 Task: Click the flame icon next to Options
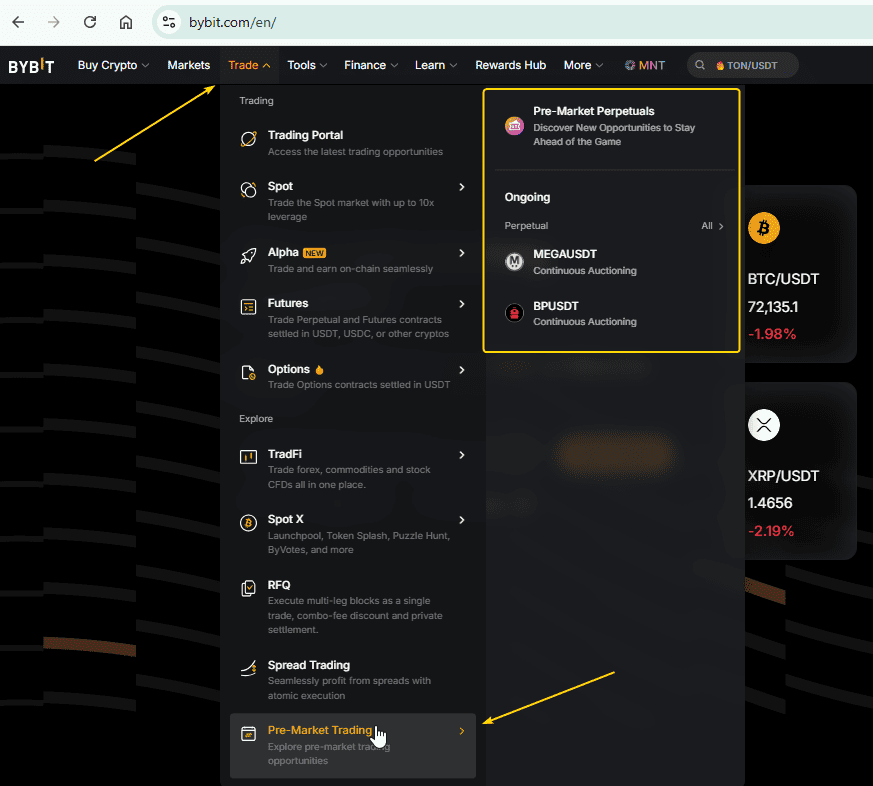point(319,370)
